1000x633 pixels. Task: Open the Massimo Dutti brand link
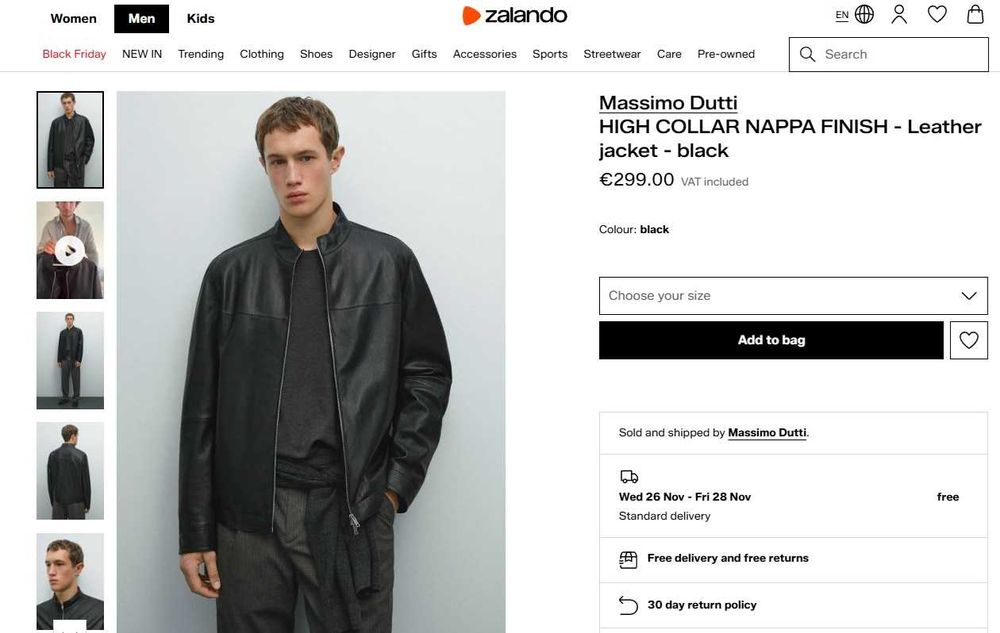[668, 102]
